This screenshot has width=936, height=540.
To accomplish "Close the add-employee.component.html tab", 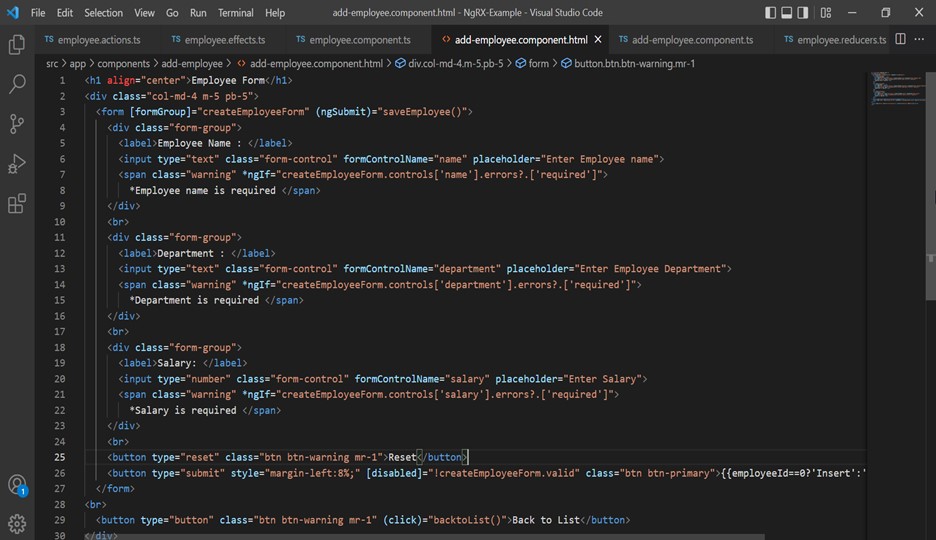I will 598,40.
